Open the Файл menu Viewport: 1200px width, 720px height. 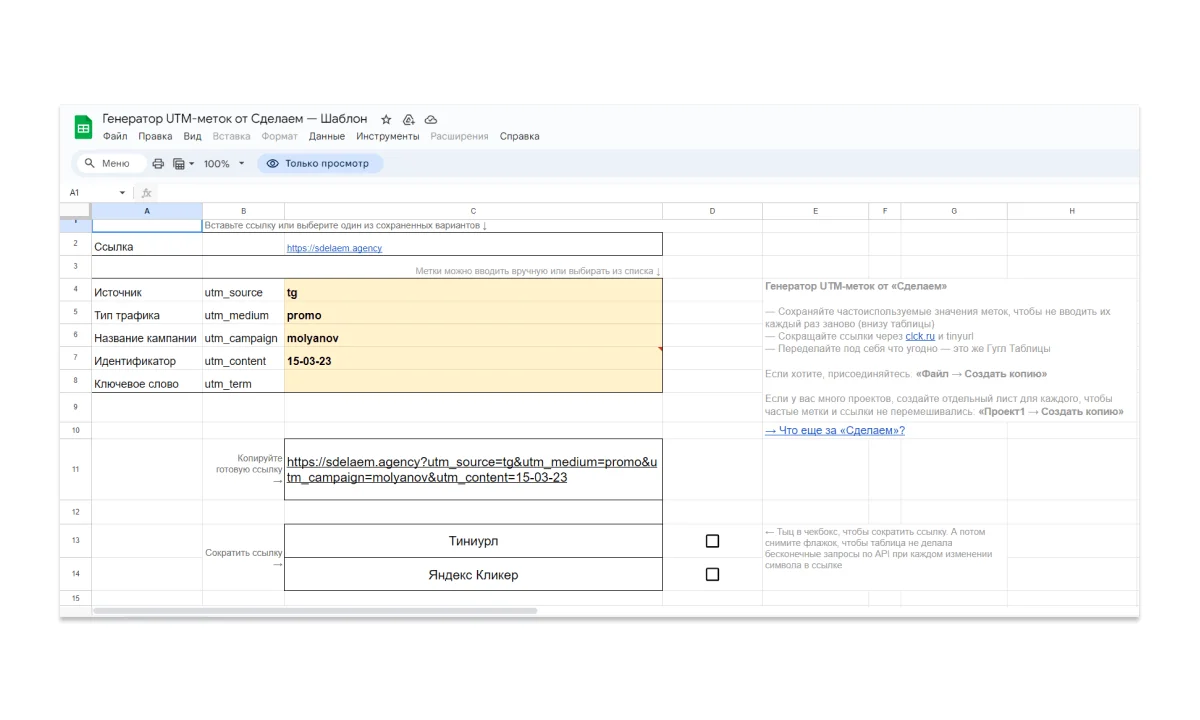[114, 136]
